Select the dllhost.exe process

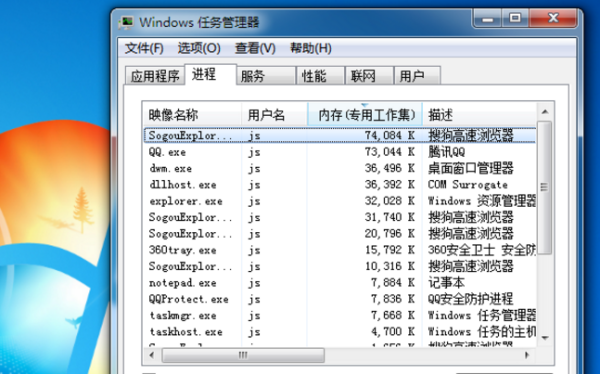click(x=340, y=185)
